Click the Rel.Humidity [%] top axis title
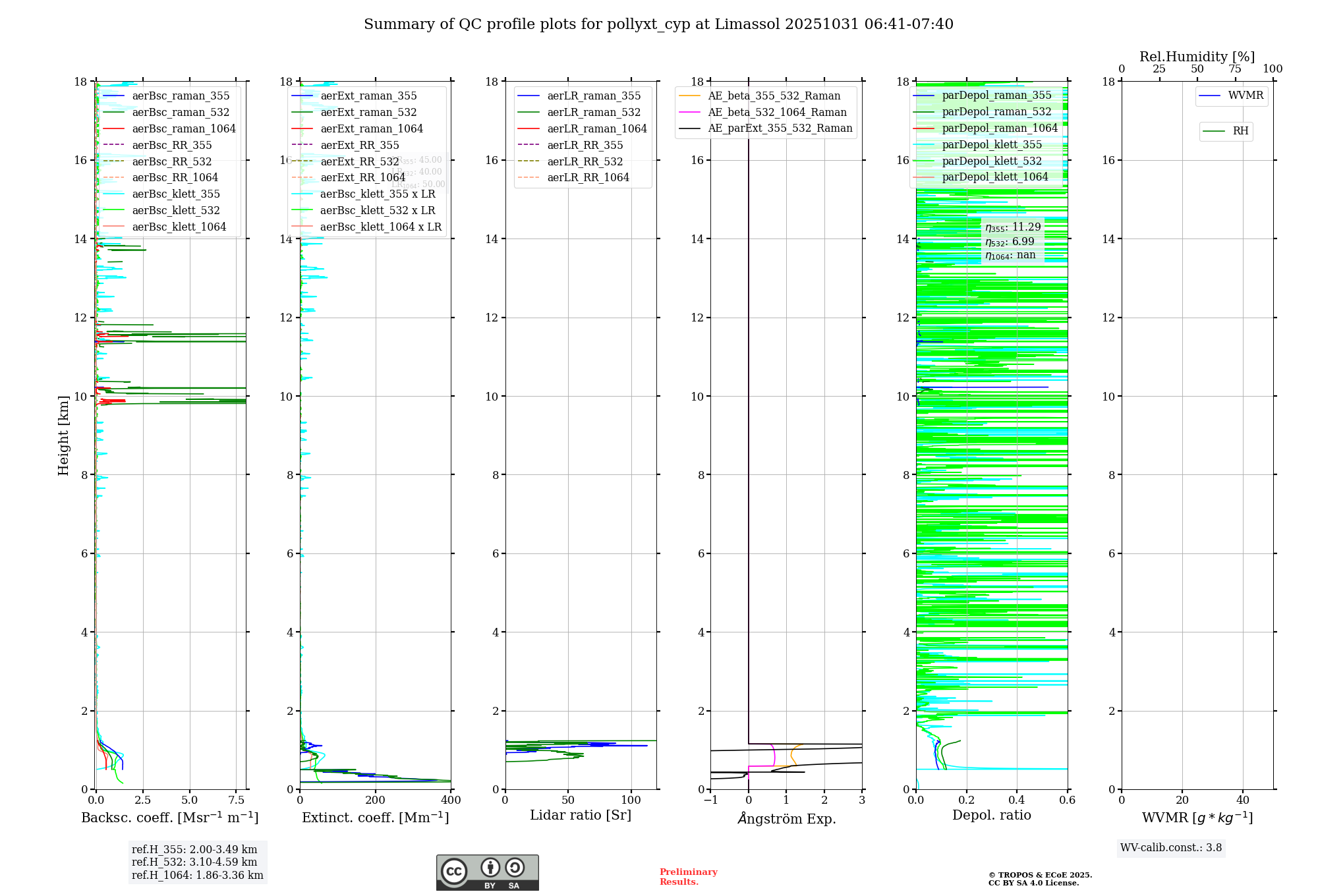This screenshot has width=1318, height=896. (1197, 57)
